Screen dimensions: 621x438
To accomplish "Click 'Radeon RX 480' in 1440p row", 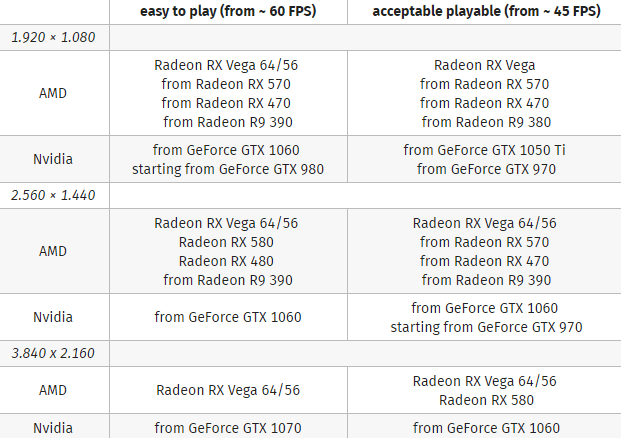I will pyautogui.click(x=226, y=261).
